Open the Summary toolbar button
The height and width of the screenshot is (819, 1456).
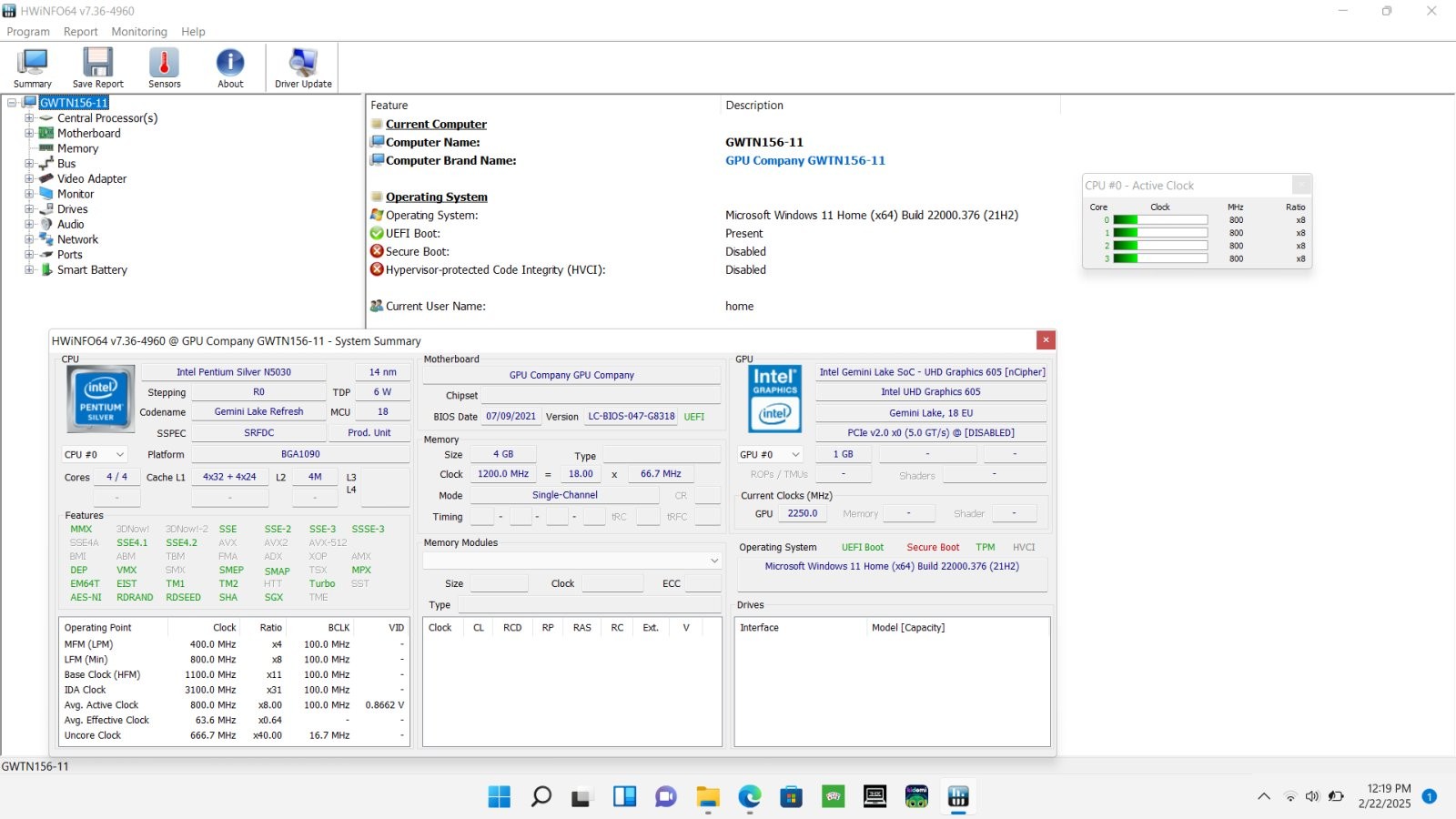[33, 68]
